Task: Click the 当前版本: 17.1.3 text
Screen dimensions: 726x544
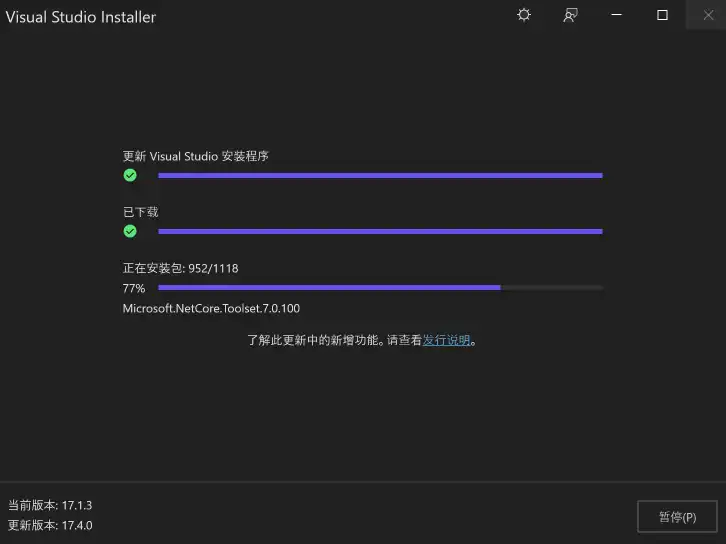Action: (50, 505)
